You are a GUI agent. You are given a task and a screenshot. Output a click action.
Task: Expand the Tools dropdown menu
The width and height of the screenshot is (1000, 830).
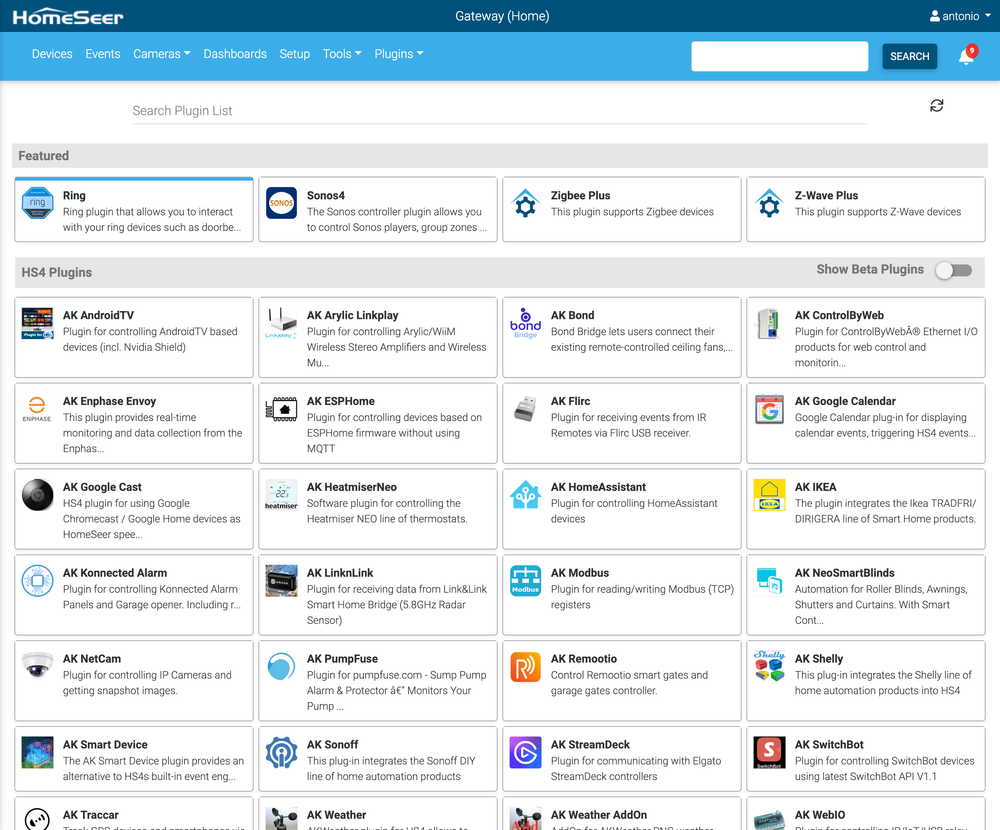pyautogui.click(x=342, y=54)
